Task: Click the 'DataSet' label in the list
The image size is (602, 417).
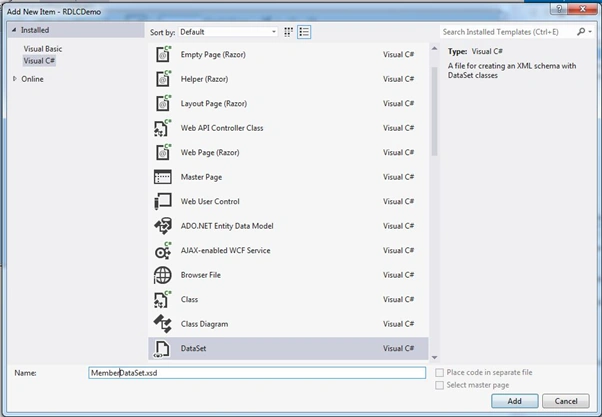Action: tap(193, 348)
